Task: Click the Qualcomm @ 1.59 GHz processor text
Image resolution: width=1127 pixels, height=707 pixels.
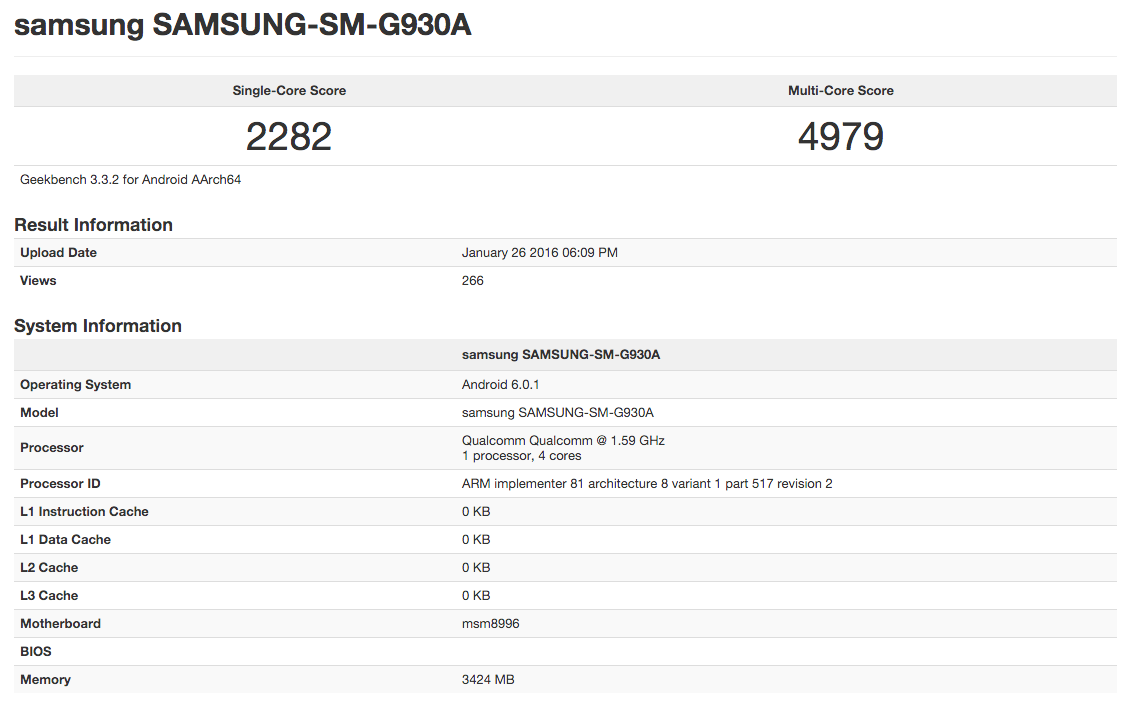Action: [x=563, y=440]
